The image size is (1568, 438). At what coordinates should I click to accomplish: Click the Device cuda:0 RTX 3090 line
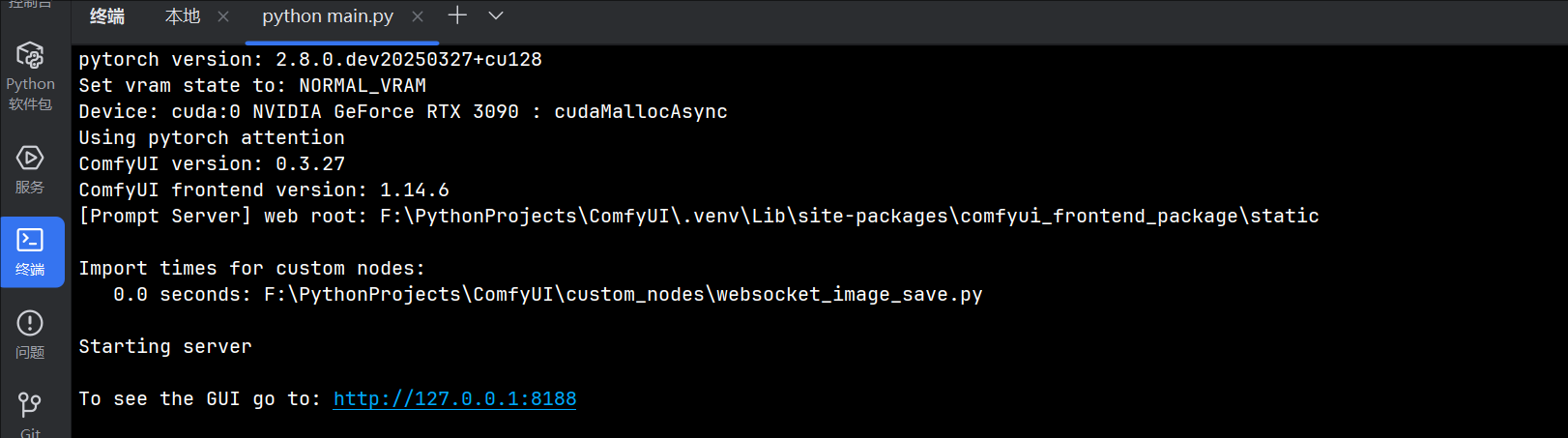(403, 111)
